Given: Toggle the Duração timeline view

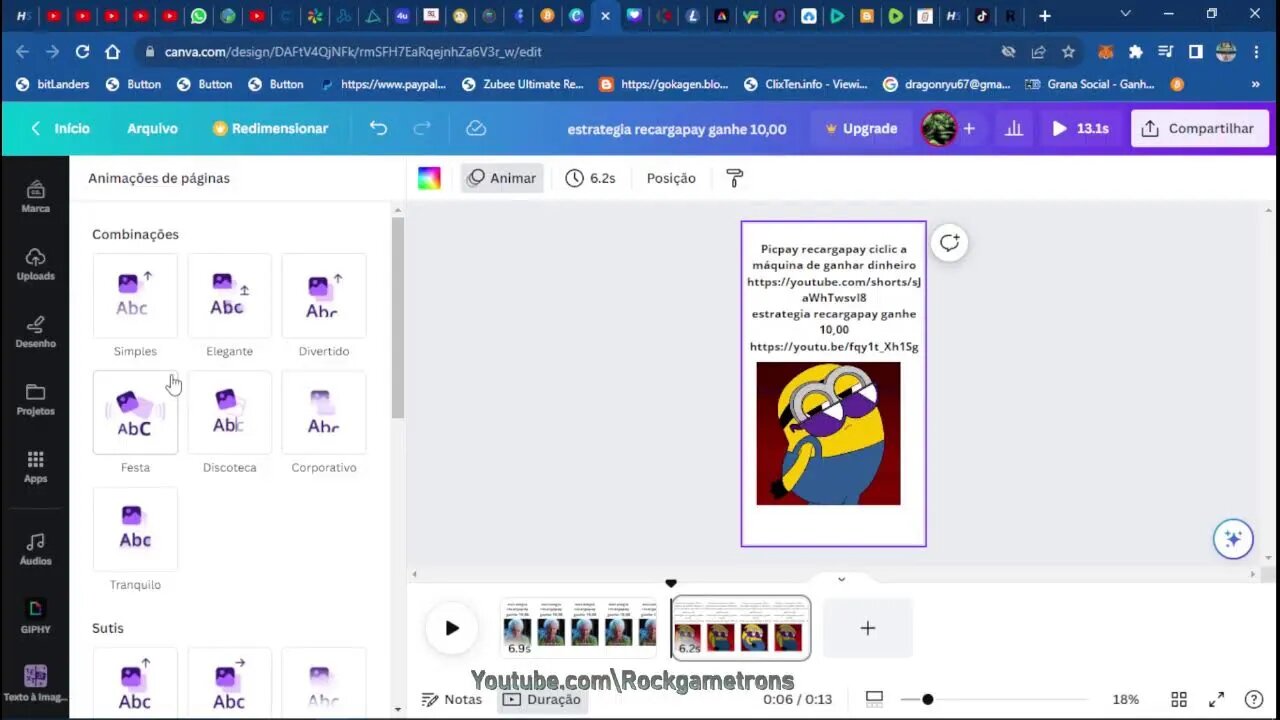Looking at the screenshot, I should 541,699.
